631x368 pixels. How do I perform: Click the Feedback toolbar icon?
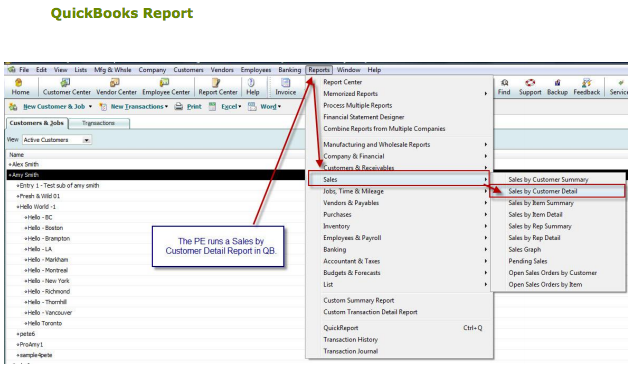click(587, 83)
